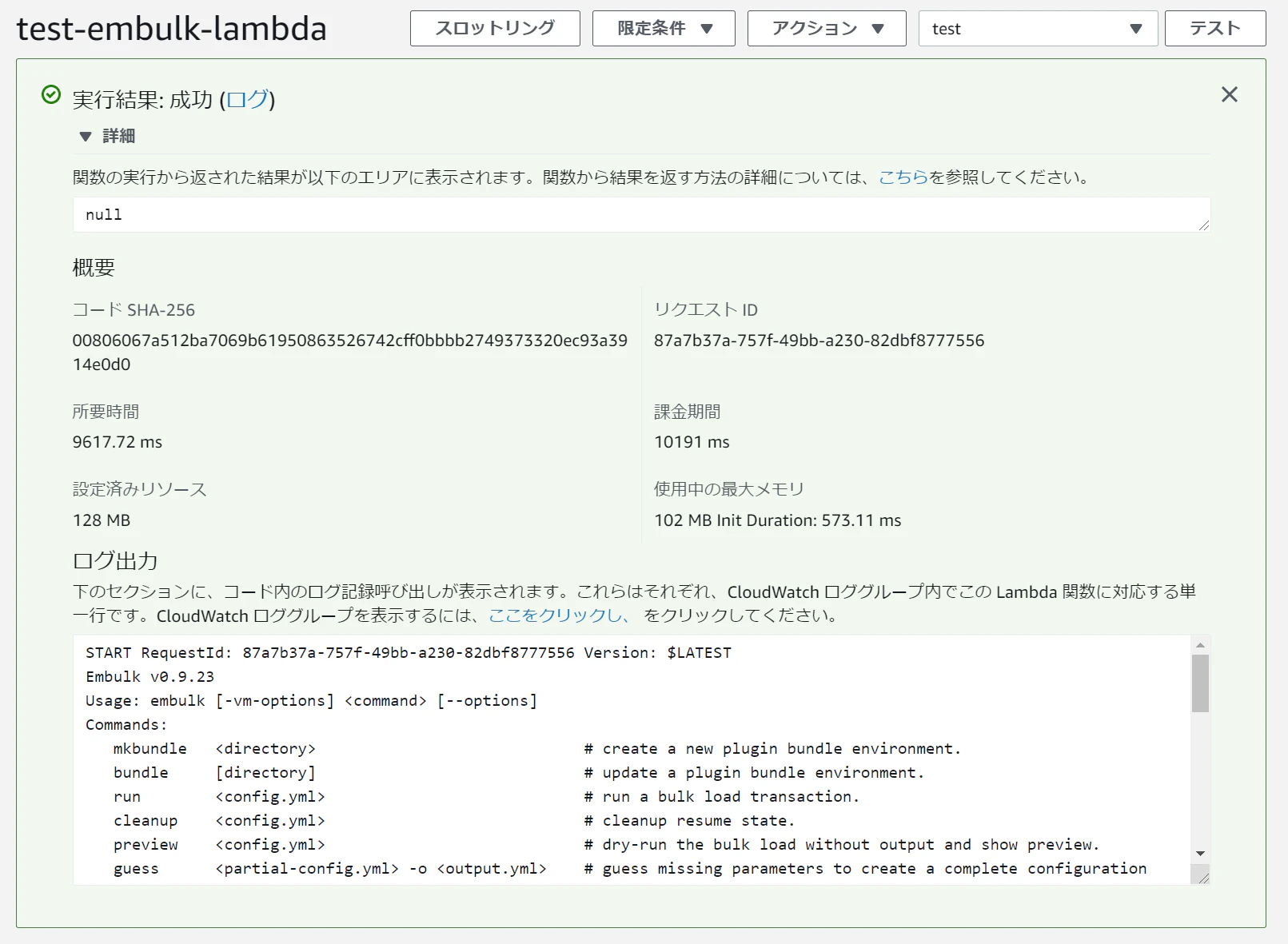Click the null result text area
Viewport: 1288px width, 944px height.
[641, 215]
